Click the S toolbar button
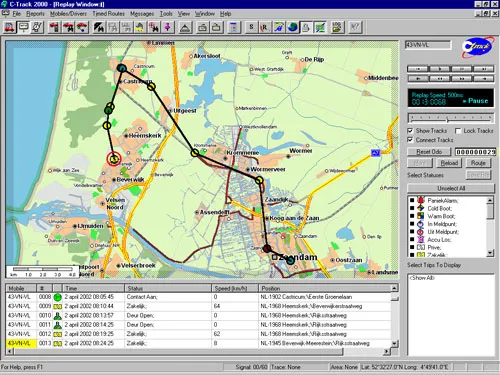This screenshot has width=500, height=375. pyautogui.click(x=251, y=27)
